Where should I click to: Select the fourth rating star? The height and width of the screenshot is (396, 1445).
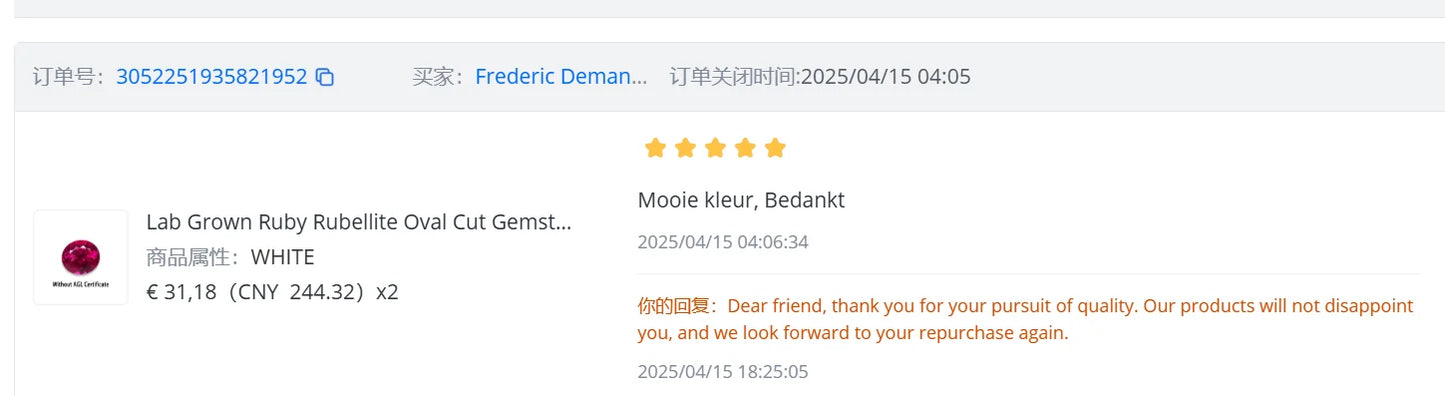[745, 149]
